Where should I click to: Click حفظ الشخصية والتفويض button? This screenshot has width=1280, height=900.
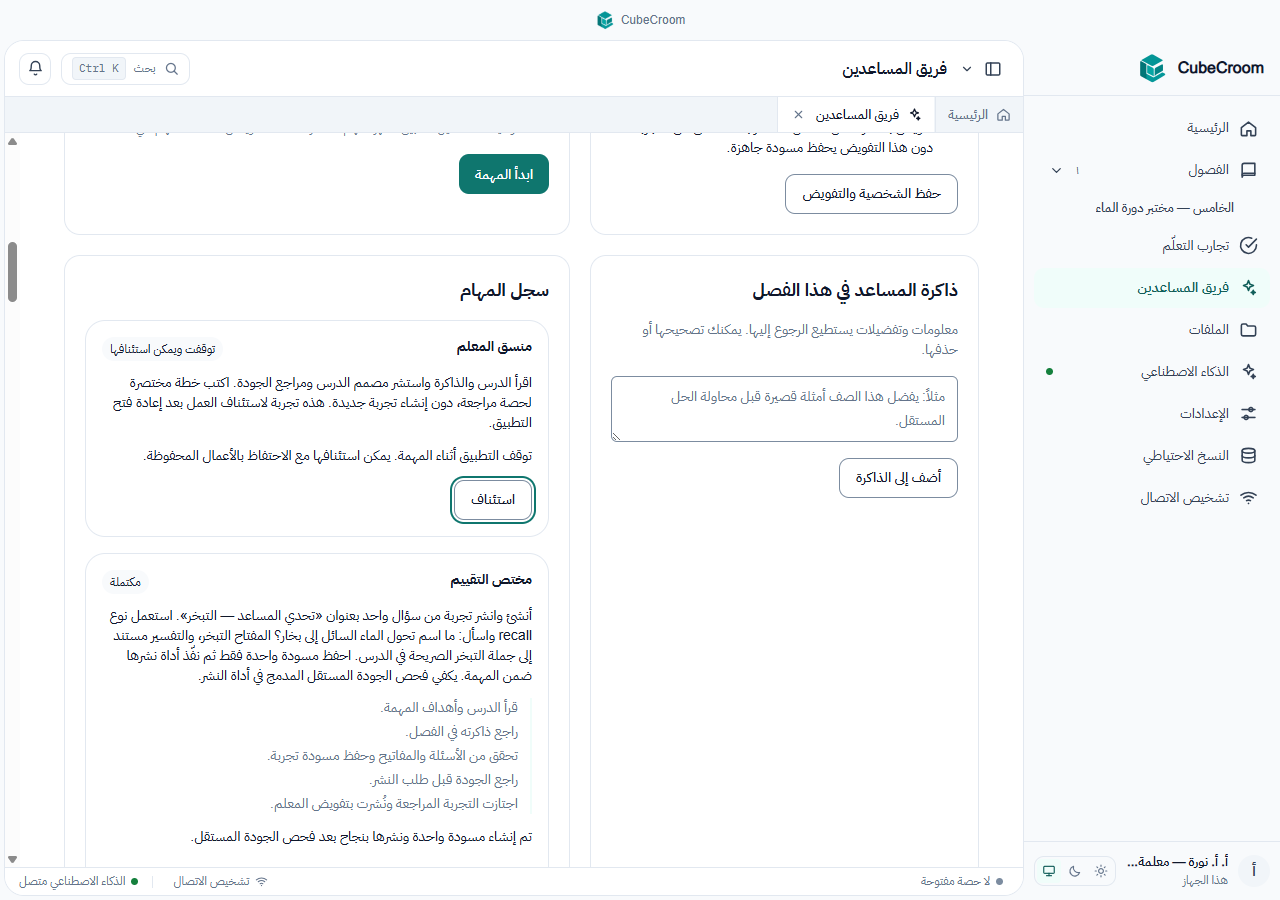coord(871,194)
